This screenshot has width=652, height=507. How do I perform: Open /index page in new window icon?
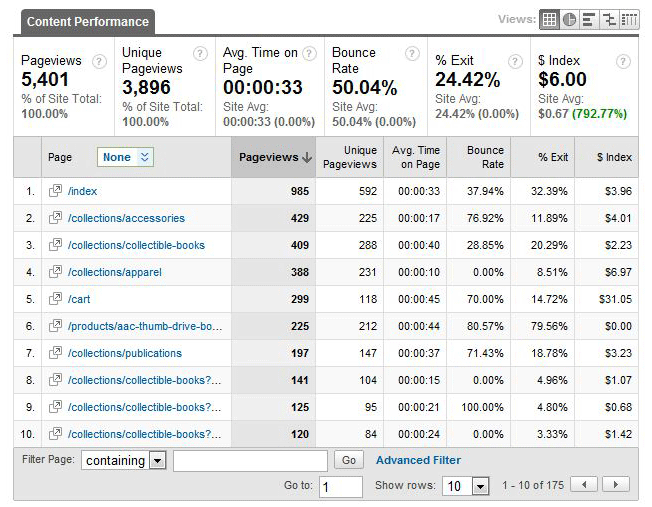pos(55,191)
